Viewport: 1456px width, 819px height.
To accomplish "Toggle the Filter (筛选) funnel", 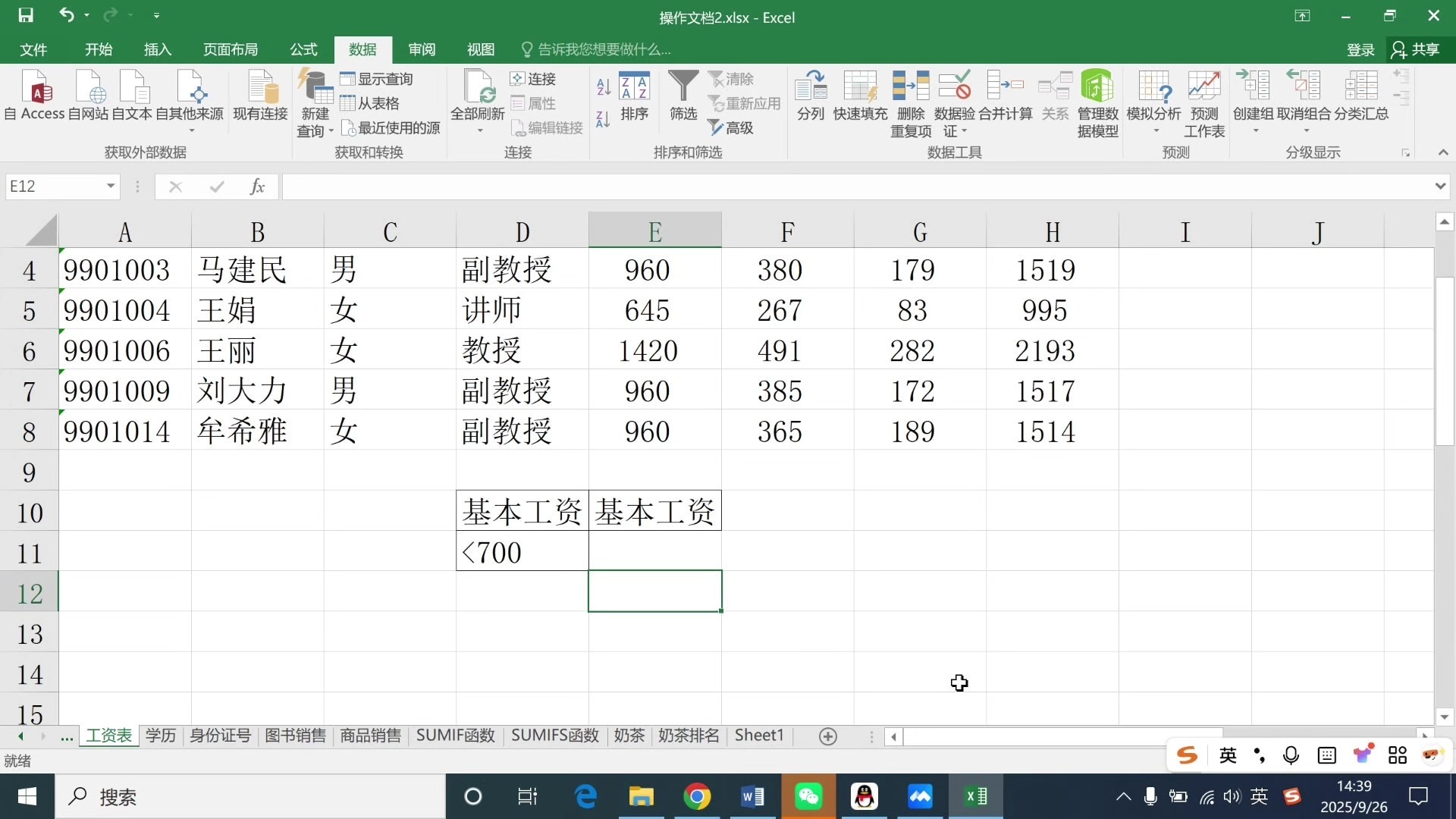I will pyautogui.click(x=683, y=95).
